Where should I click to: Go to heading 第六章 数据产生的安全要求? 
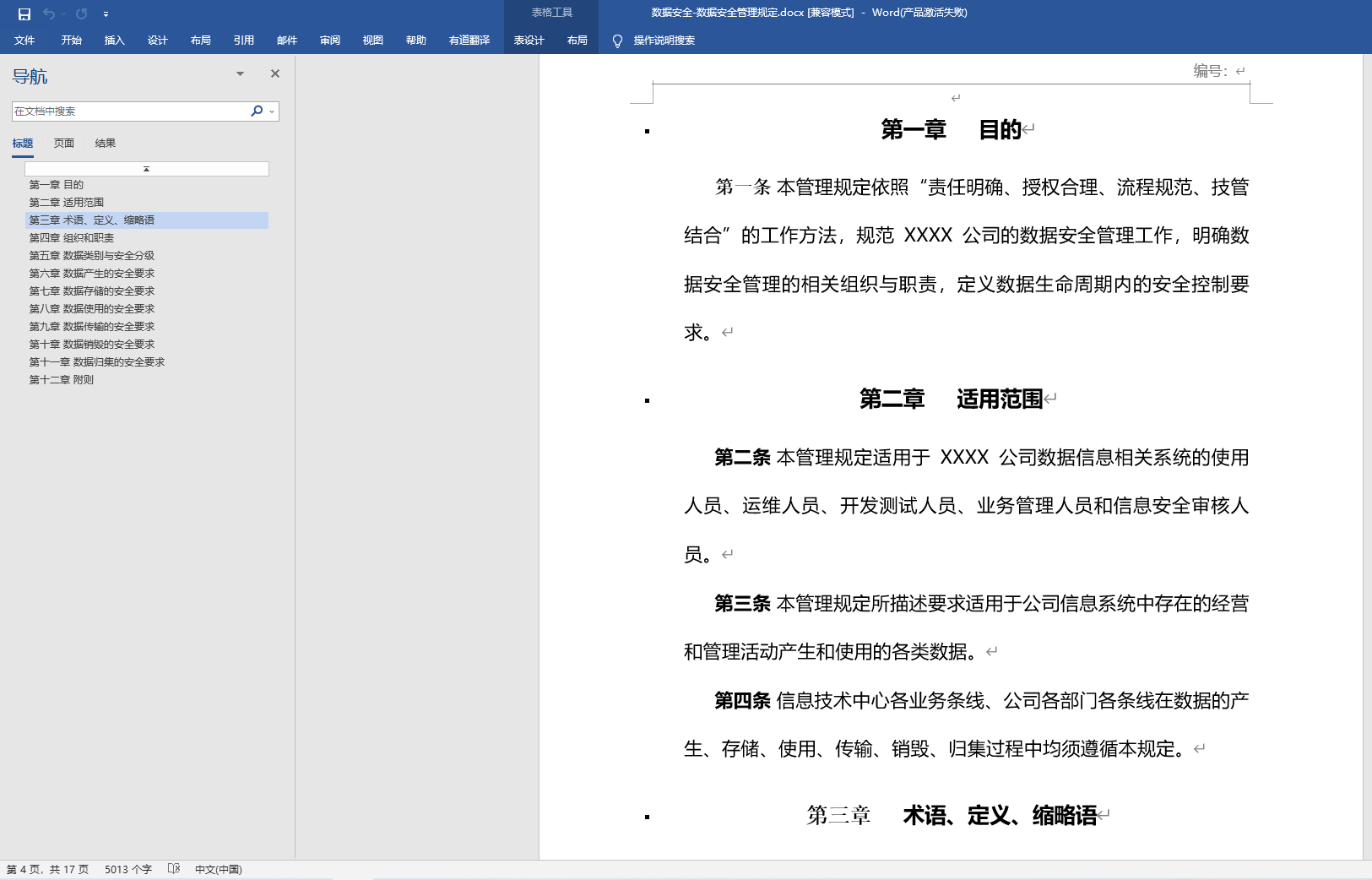pos(147,274)
